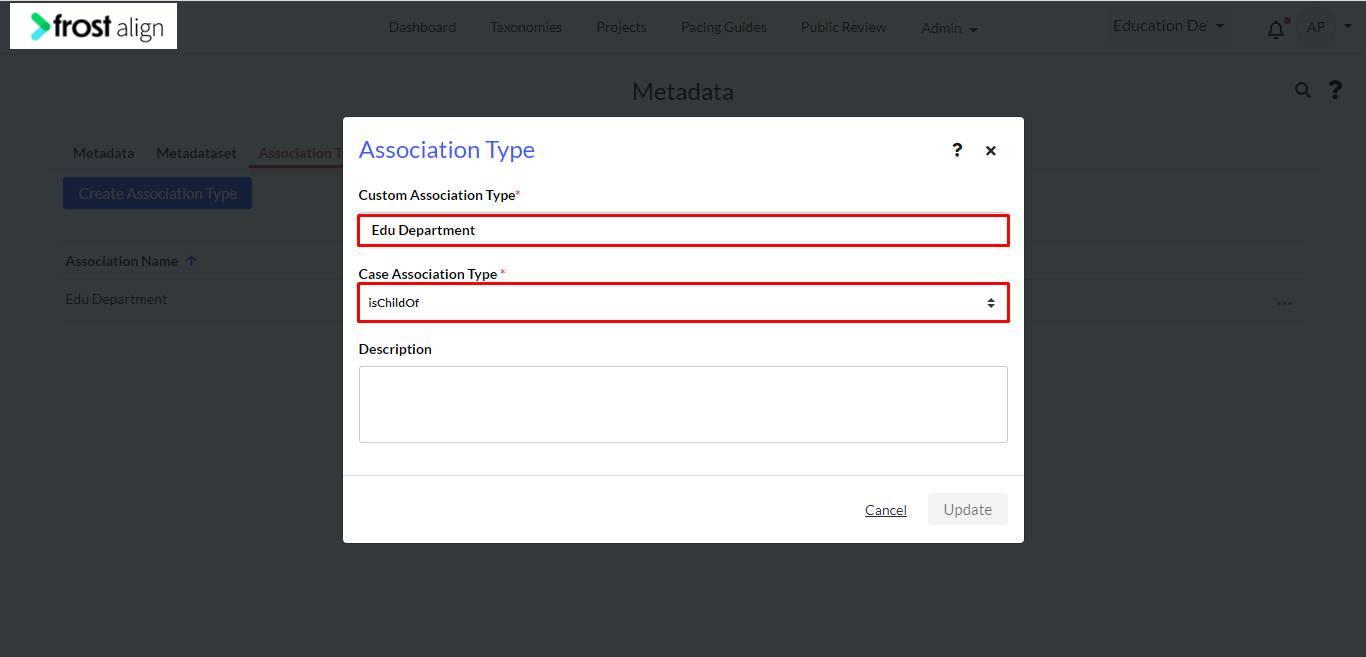Screen dimensions: 1366x657
Task: Open the options ellipsis for Edu Department row
Action: click(x=1284, y=303)
